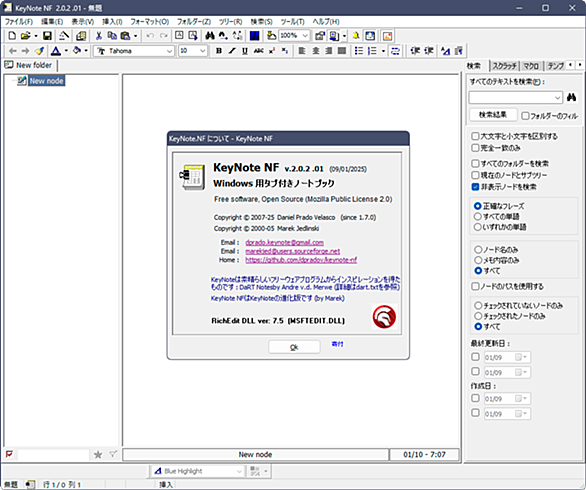Open the github.com home link
The image size is (586, 490).
pyautogui.click(x=301, y=260)
